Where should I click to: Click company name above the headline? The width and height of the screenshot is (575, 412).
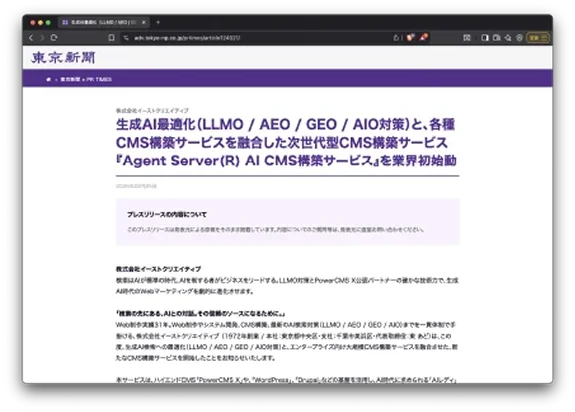tap(152, 110)
